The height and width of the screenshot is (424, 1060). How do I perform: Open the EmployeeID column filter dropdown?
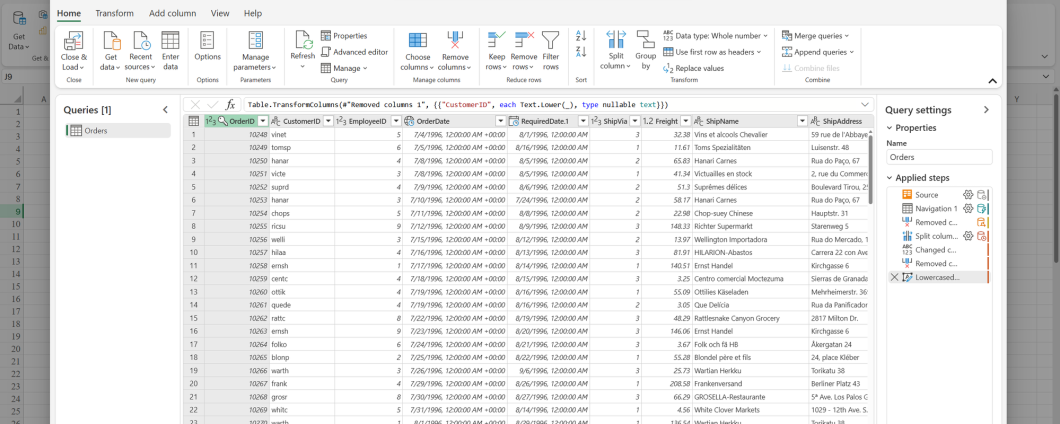(x=395, y=121)
